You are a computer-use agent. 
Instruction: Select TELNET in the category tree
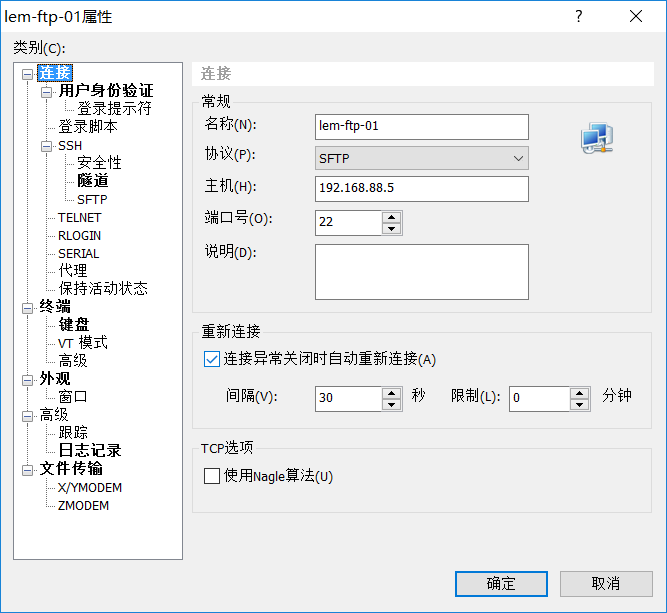coord(79,218)
